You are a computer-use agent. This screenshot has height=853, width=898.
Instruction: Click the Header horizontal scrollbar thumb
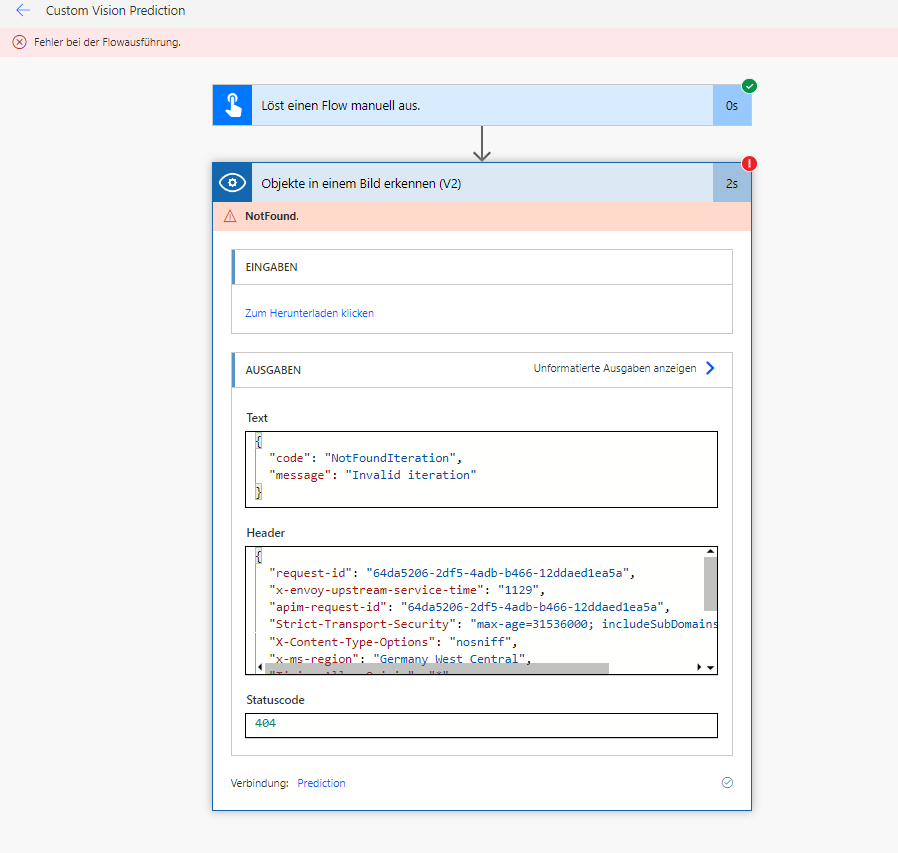[x=439, y=668]
